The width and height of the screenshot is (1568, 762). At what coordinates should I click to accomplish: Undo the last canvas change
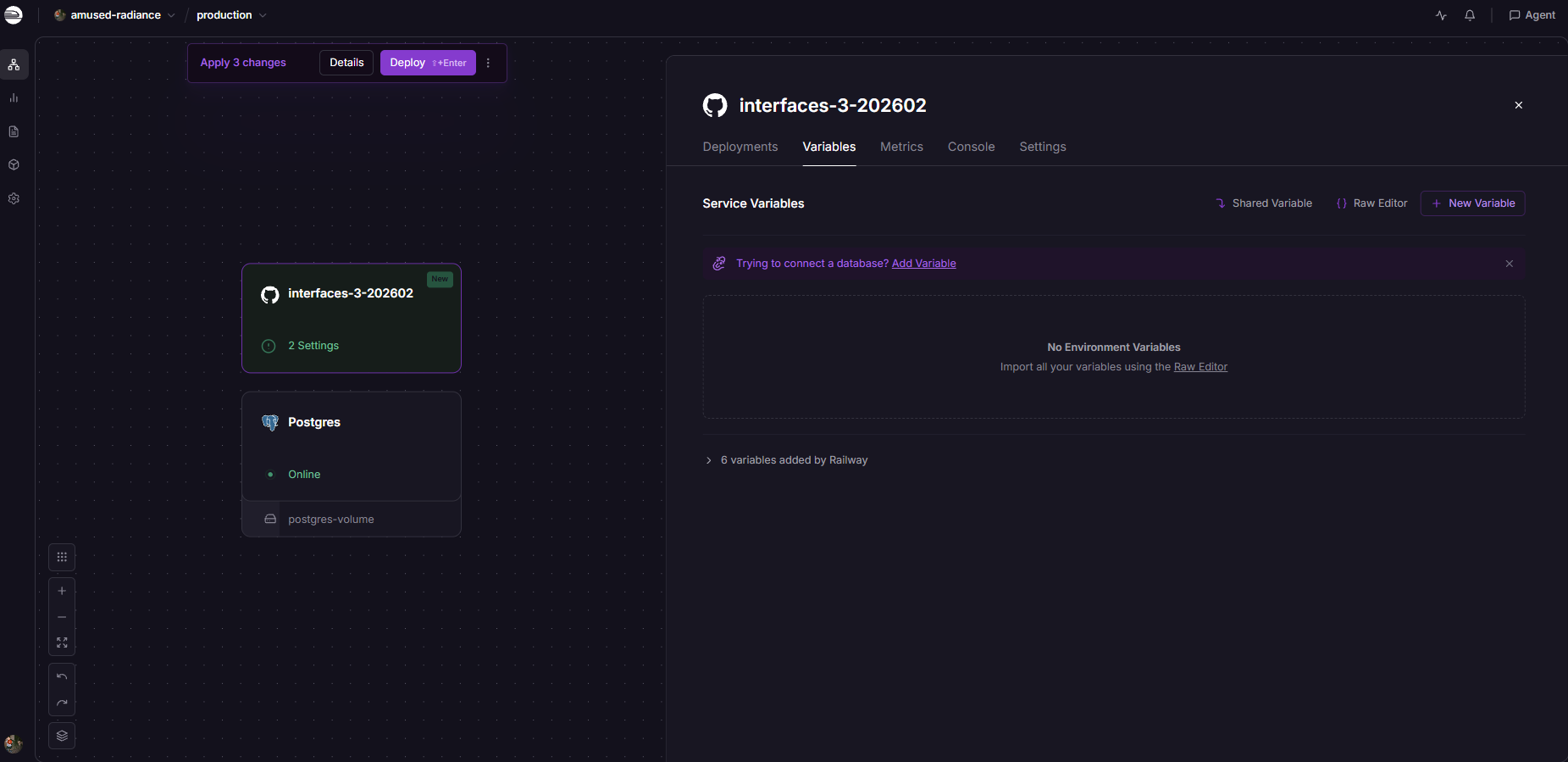[x=62, y=677]
